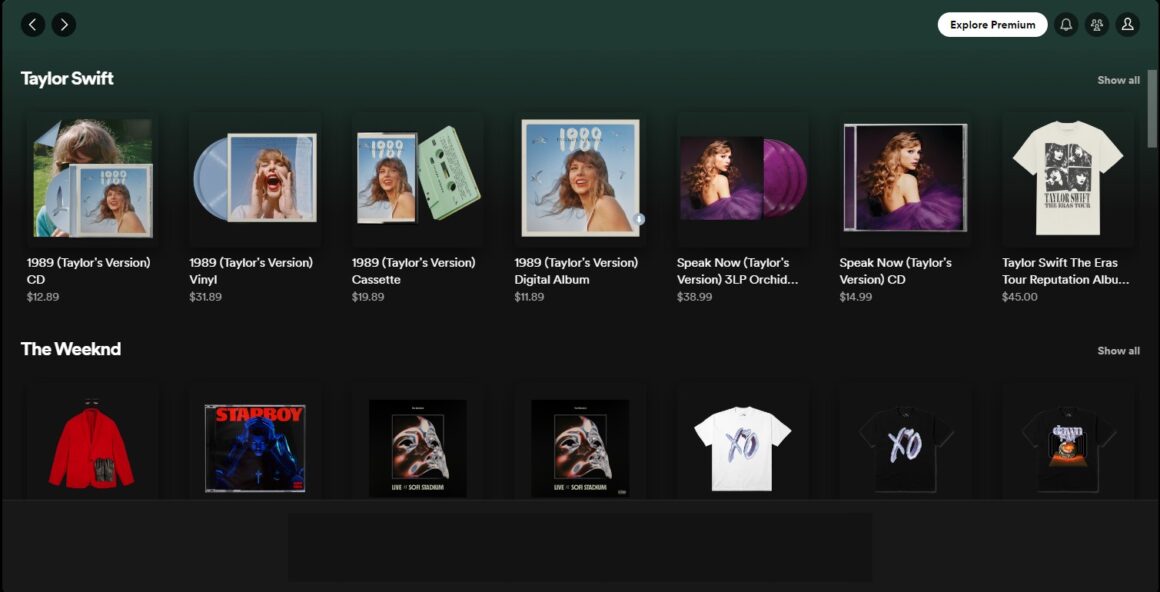
Task: Open the Taylor Swift section heading
Action: (67, 77)
